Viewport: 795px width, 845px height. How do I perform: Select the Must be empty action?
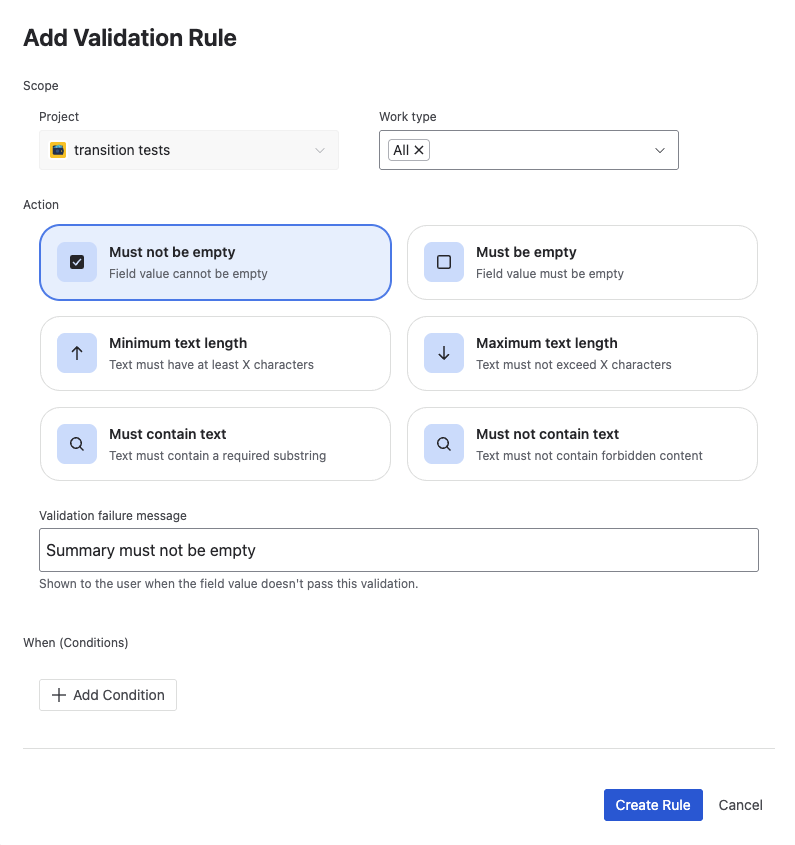pos(582,262)
